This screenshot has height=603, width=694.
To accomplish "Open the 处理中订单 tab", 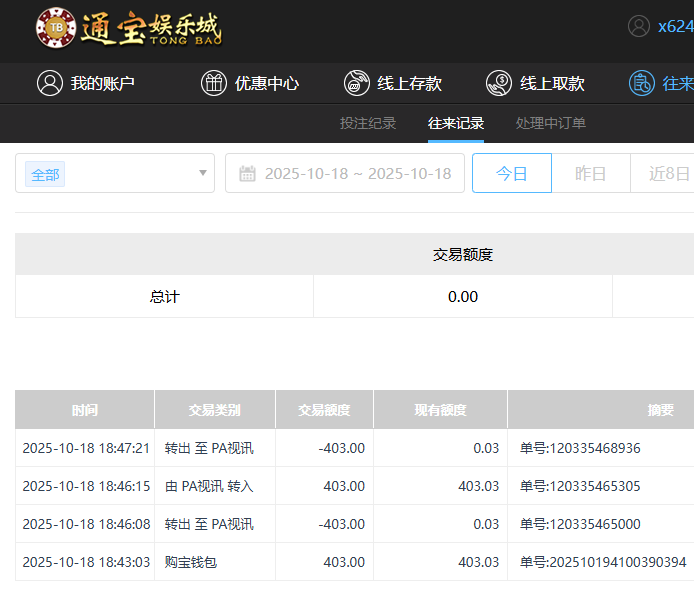I will (x=551, y=123).
